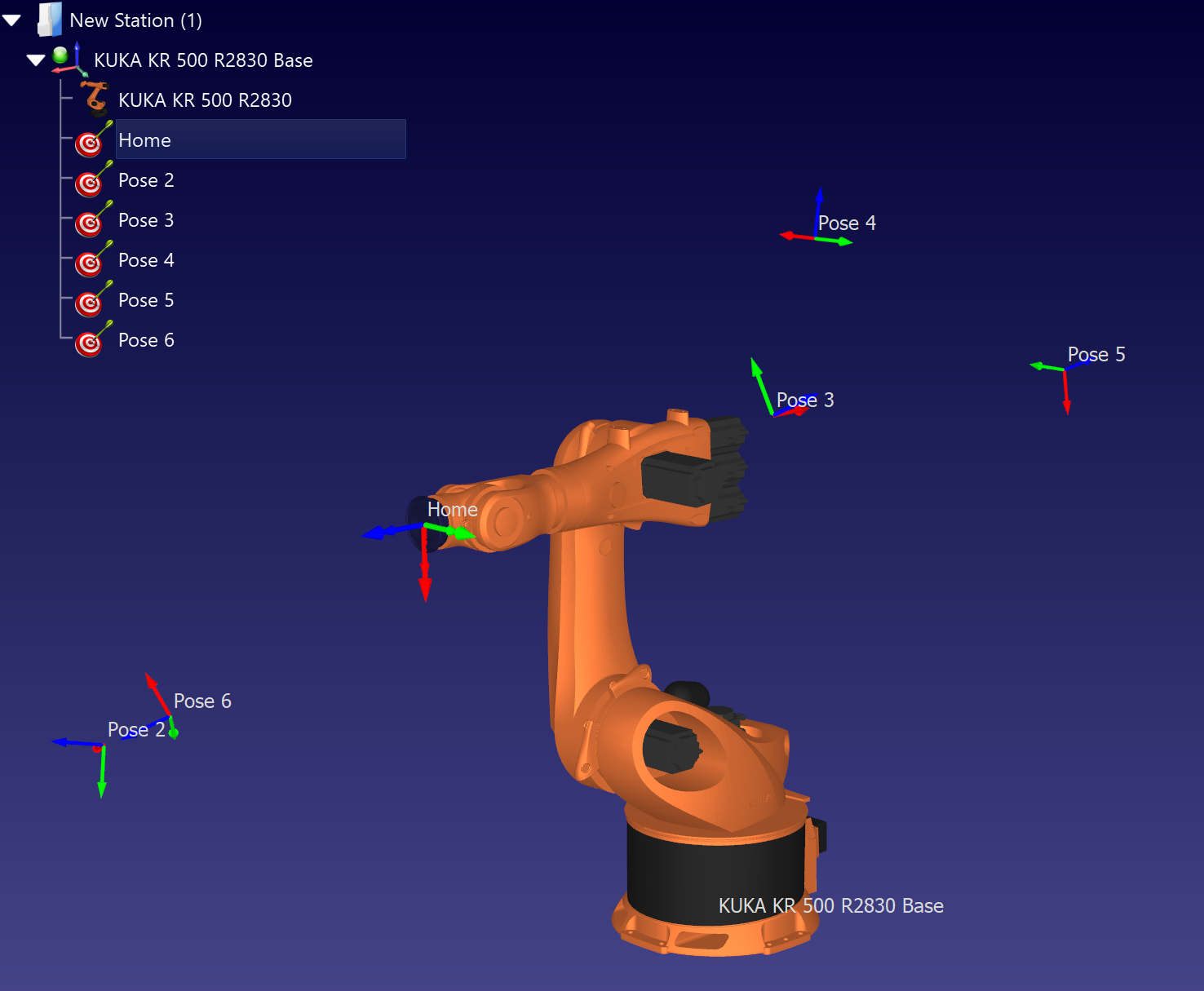
Task: Select the Home target icon in the tree
Action: coord(90,143)
